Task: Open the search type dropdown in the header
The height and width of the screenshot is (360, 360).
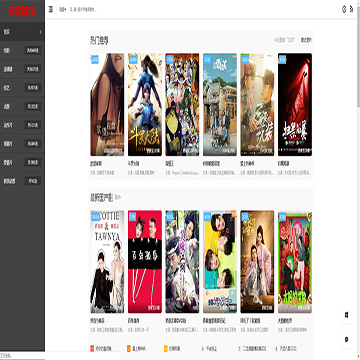Action: click(62, 9)
